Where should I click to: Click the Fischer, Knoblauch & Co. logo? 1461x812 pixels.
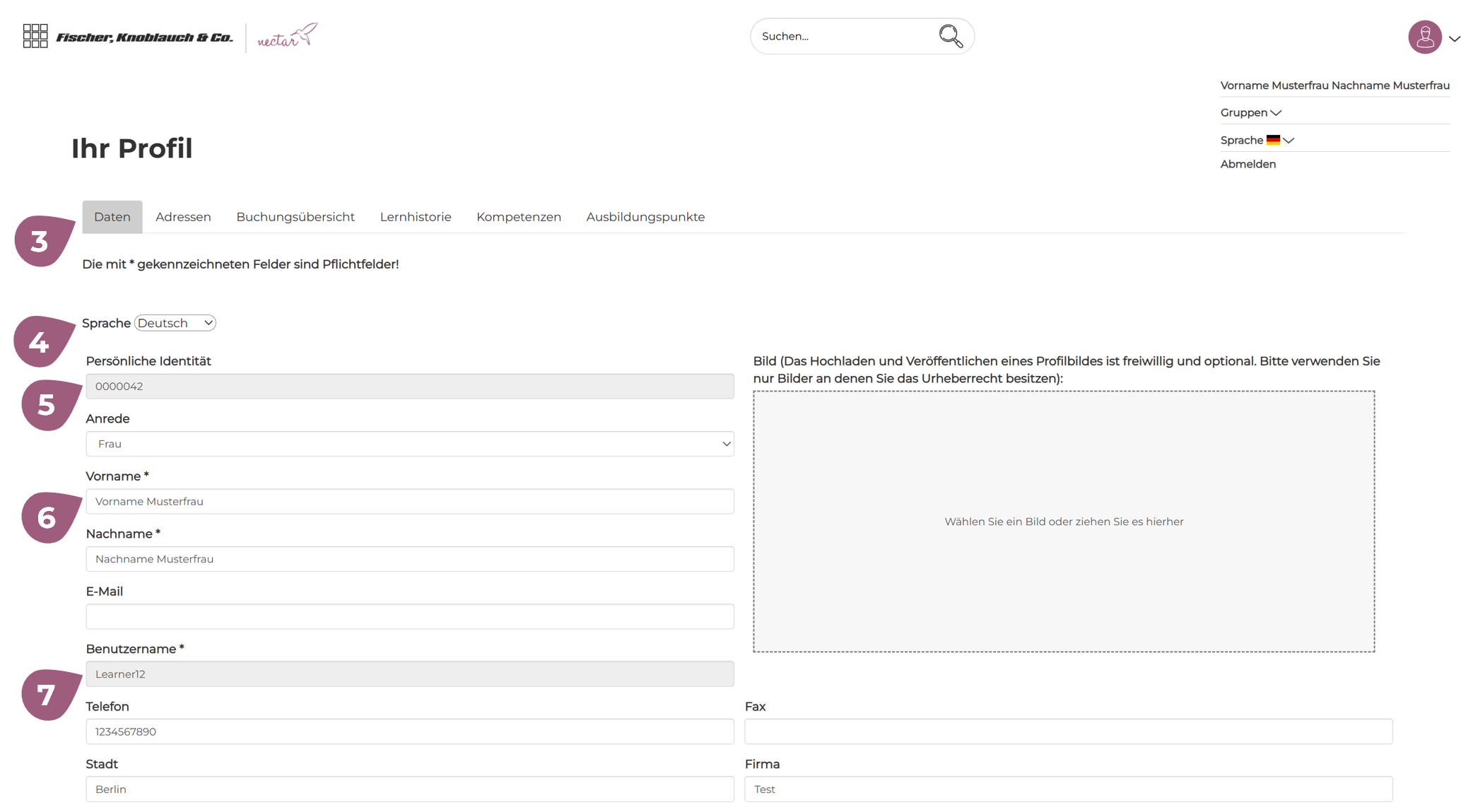click(145, 37)
